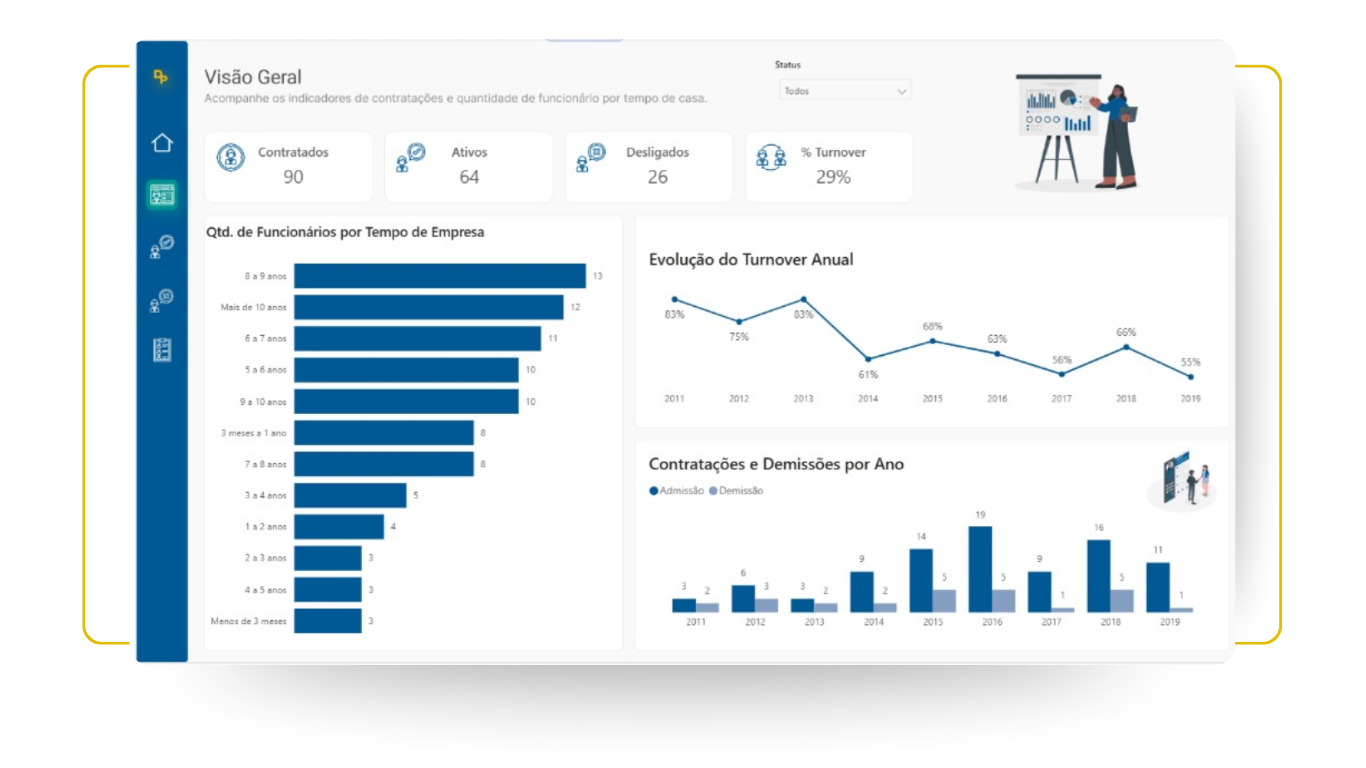The image size is (1366, 768).
Task: Select the 2016 admission bar showing 19
Action: tap(980, 569)
